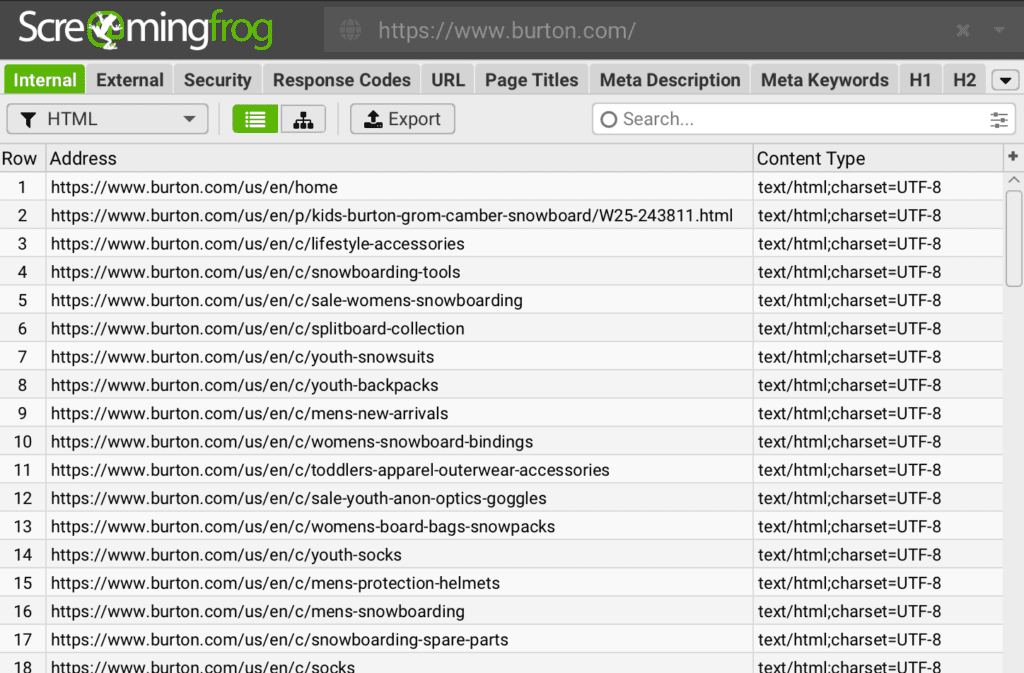Open the H2 tab
The width and height of the screenshot is (1024, 673).
pyautogui.click(x=964, y=80)
